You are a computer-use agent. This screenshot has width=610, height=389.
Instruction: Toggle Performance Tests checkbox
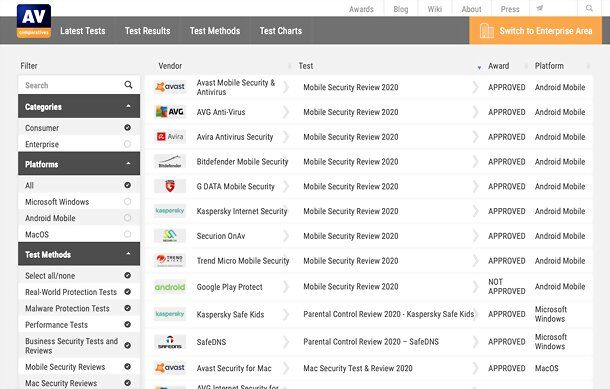pyautogui.click(x=127, y=324)
